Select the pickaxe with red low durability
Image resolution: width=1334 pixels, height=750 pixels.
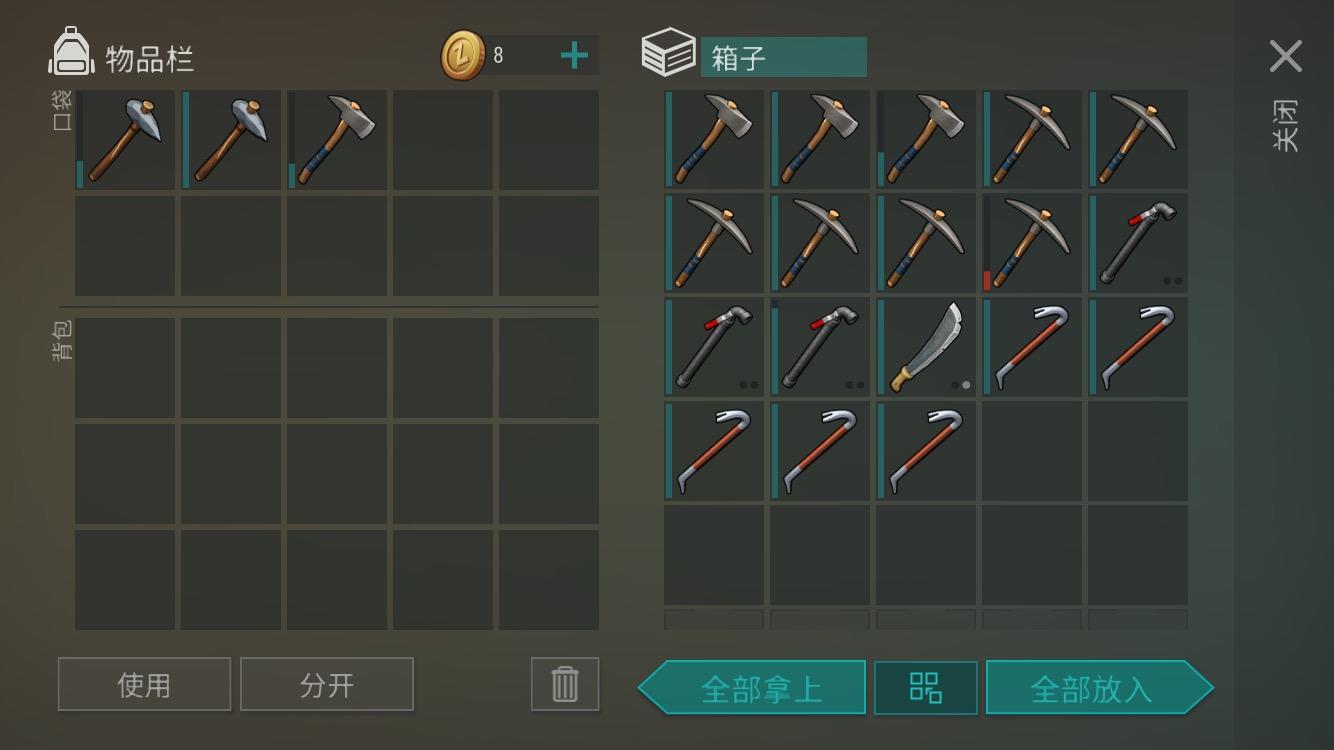1032,243
